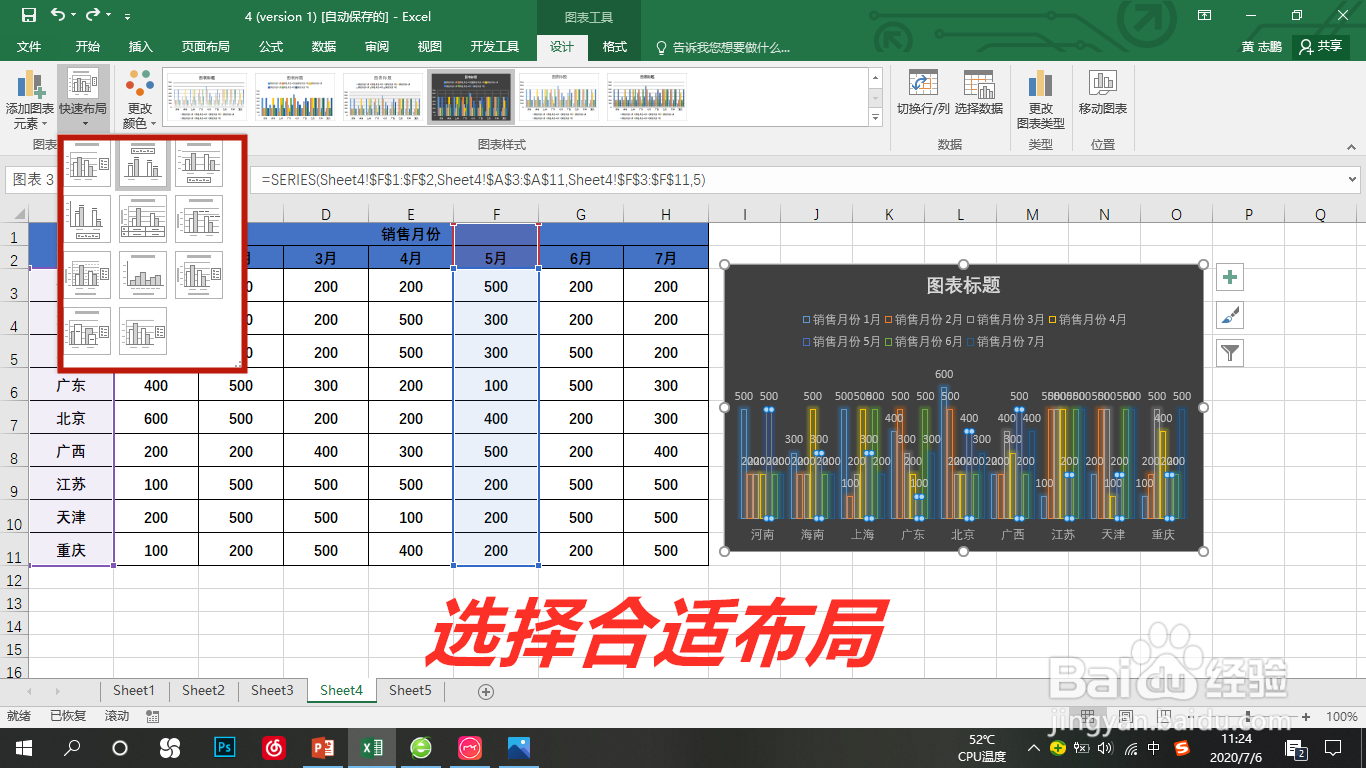
Task: Open Ribbon Display Options in title bar
Action: click(x=1203, y=15)
